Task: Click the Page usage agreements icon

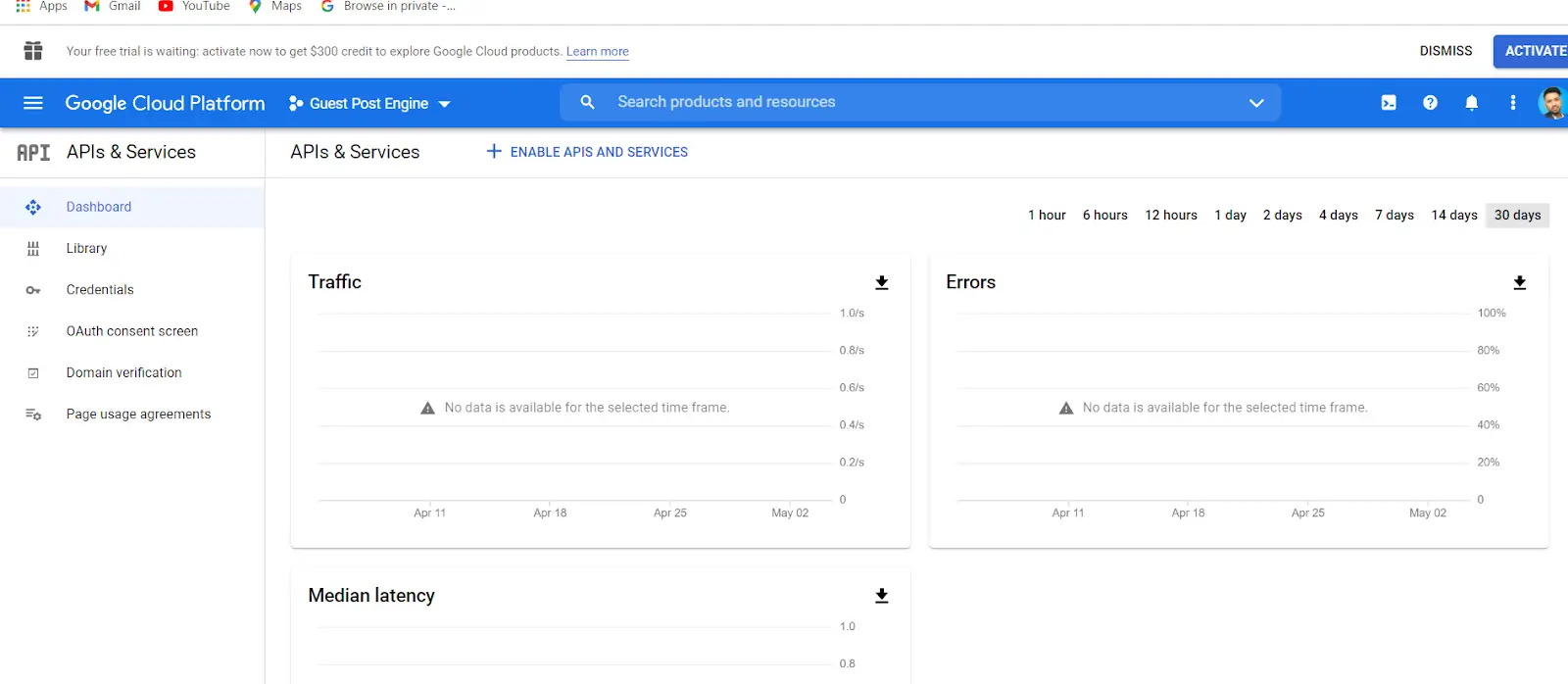Action: pos(33,415)
